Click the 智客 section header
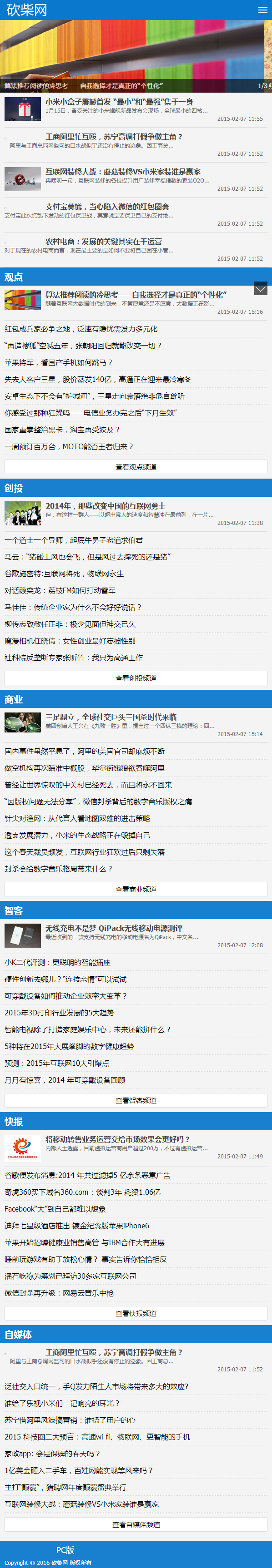 [x=14, y=910]
